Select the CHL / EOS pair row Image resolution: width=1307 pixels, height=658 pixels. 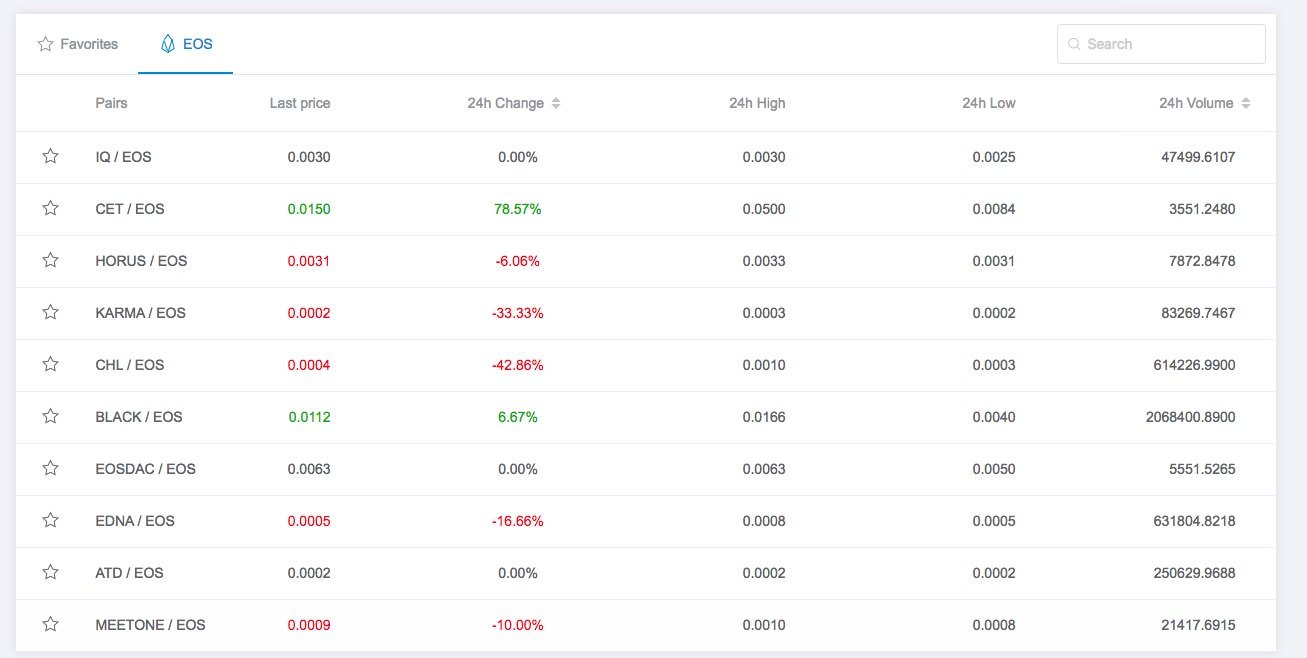click(646, 365)
